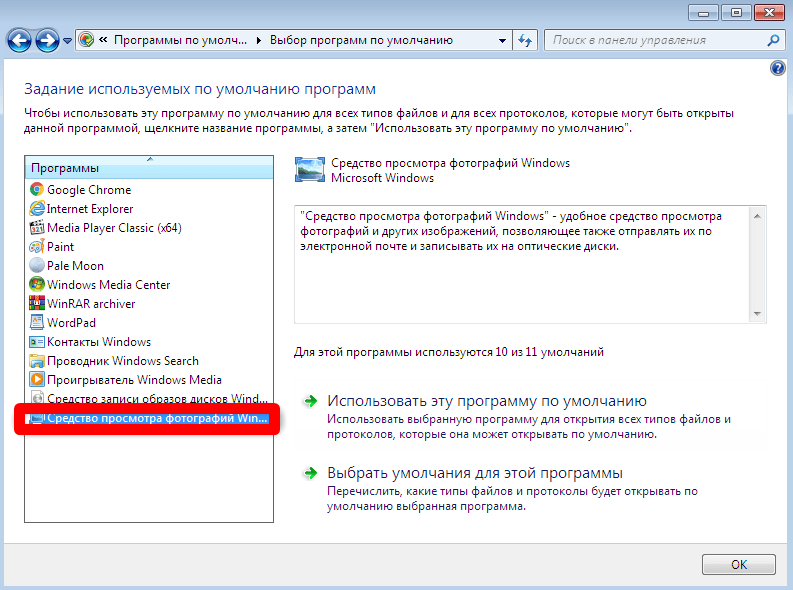
Task: Select 'Проигрыватель Windows Media' icon
Action: tap(36, 380)
